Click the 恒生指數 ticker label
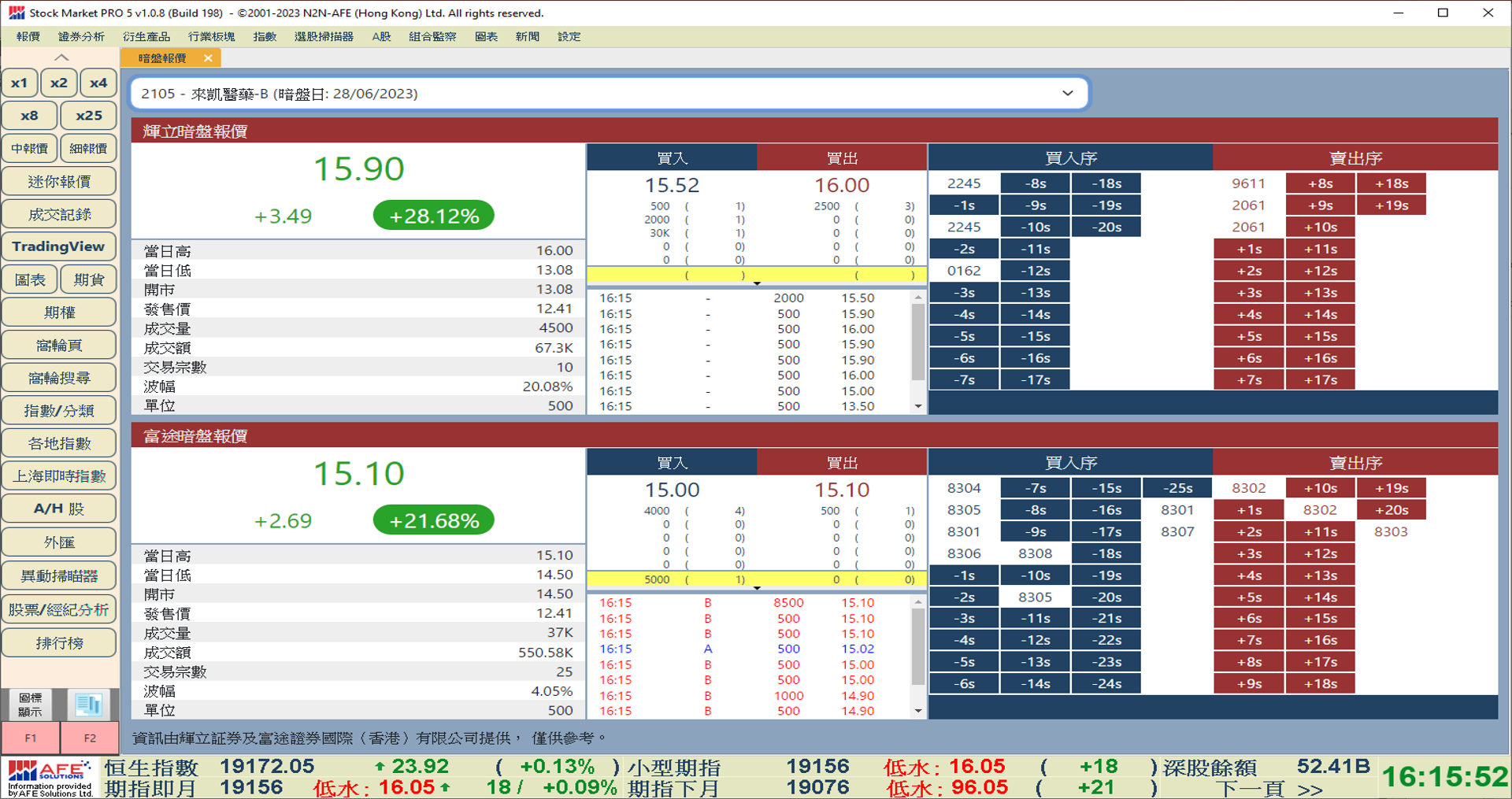The image size is (1512, 799). click(x=151, y=768)
